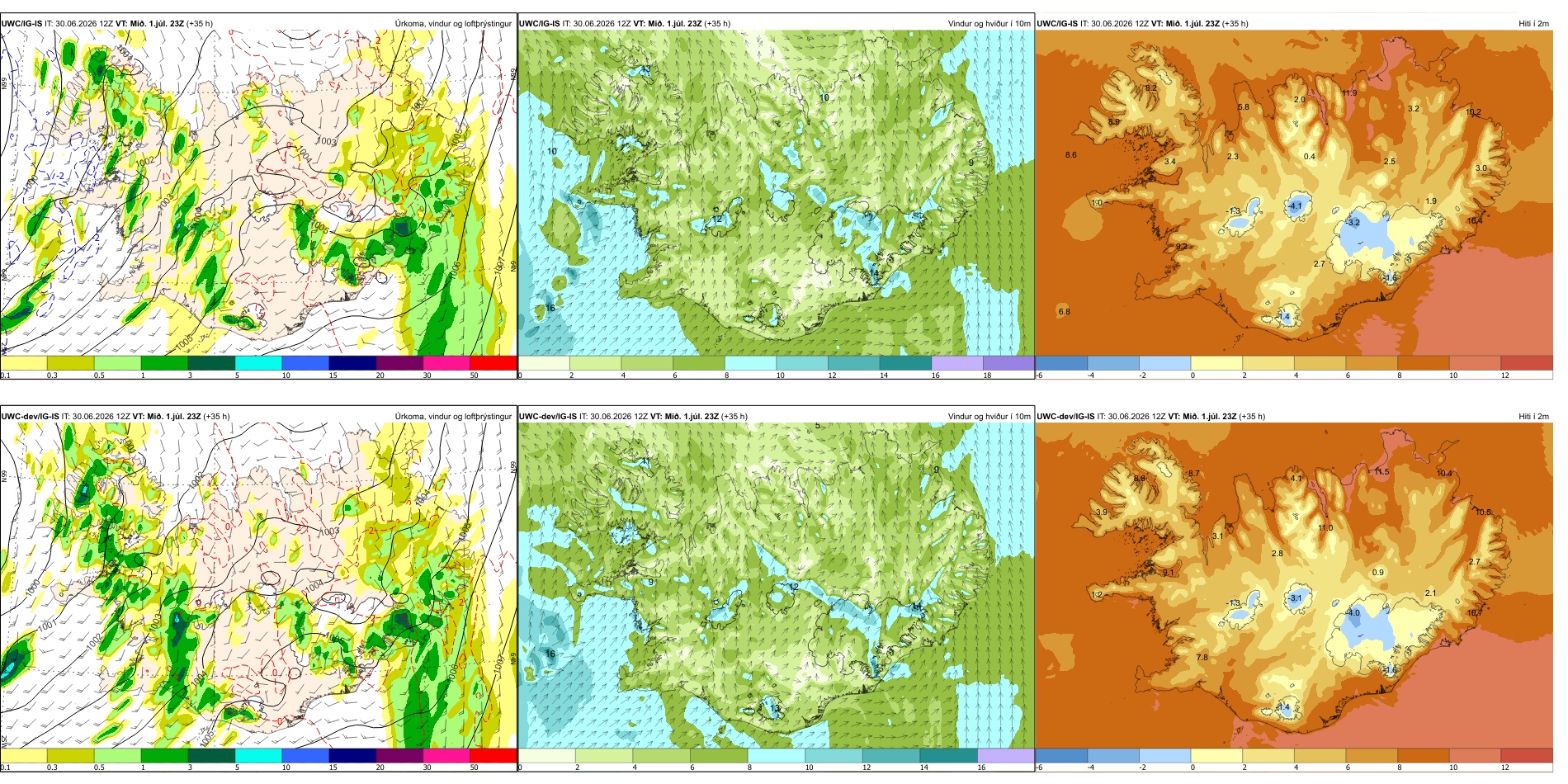Click red 12 swatch in UWC/IG-IS temperature legend
The width and height of the screenshot is (1568, 784).
tap(1527, 363)
